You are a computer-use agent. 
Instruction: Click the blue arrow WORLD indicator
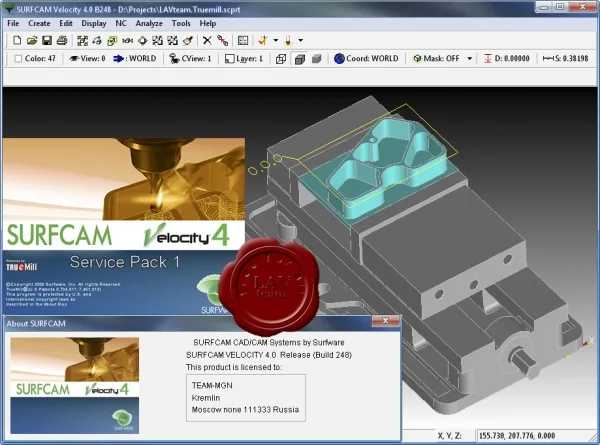135,59
